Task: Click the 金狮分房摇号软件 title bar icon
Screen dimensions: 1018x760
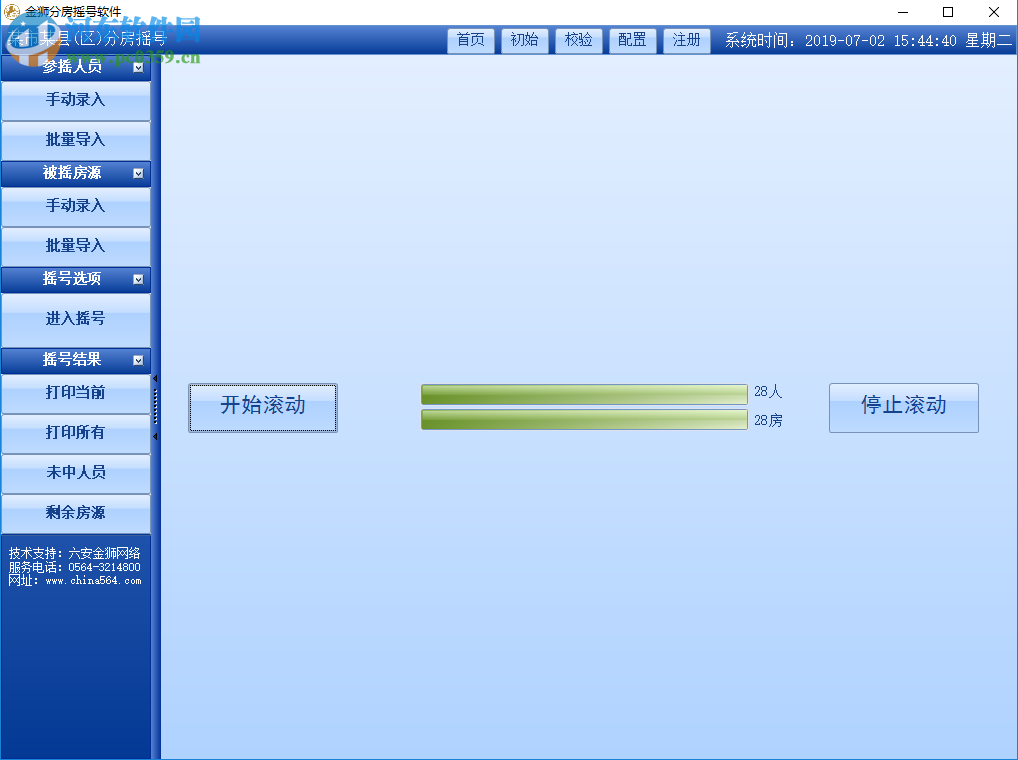Action: [12, 11]
